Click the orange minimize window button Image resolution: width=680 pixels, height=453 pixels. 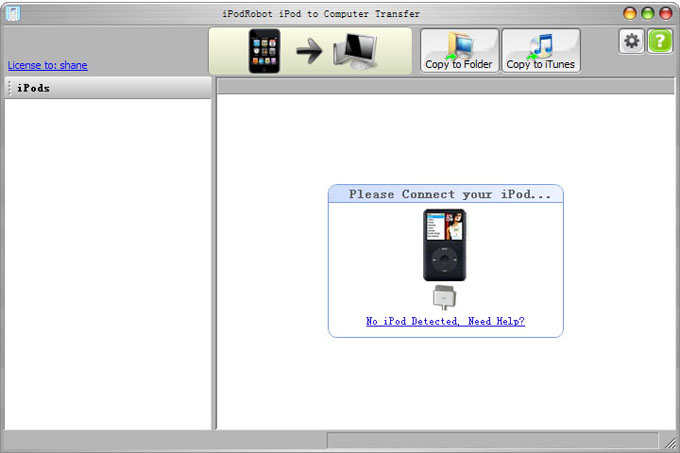click(x=630, y=13)
